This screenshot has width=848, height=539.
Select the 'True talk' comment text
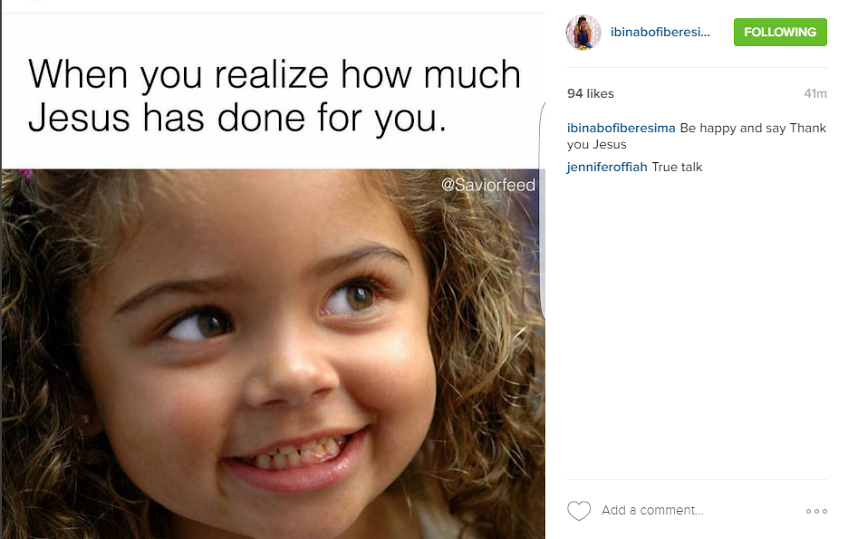point(677,167)
